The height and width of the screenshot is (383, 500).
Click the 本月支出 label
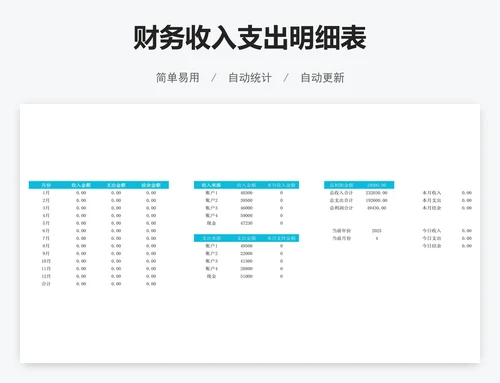[432, 200]
